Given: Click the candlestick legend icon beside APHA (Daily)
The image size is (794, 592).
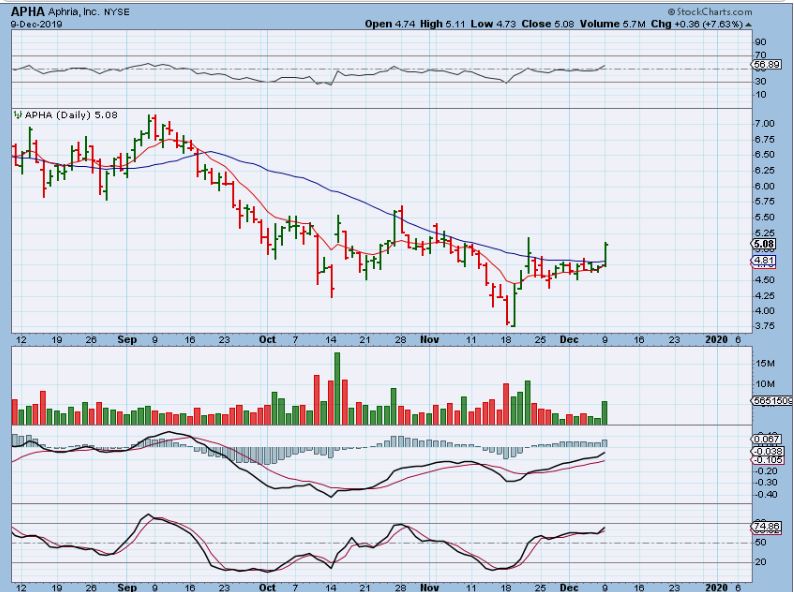Looking at the screenshot, I should pyautogui.click(x=18, y=115).
